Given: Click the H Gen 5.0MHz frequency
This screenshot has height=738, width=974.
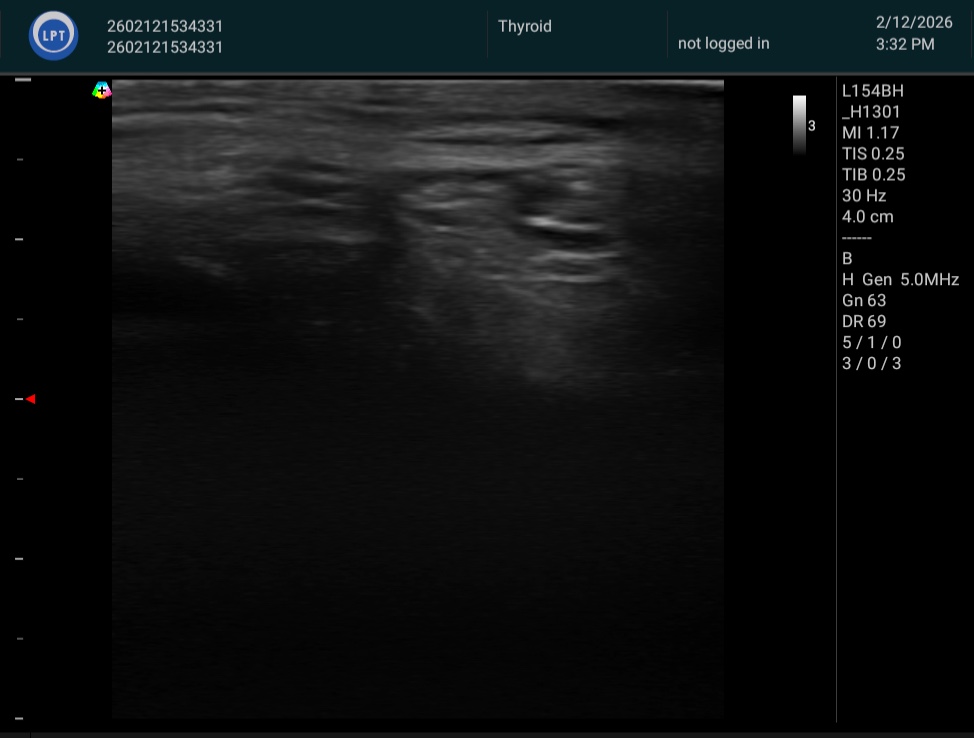Looking at the screenshot, I should 900,280.
